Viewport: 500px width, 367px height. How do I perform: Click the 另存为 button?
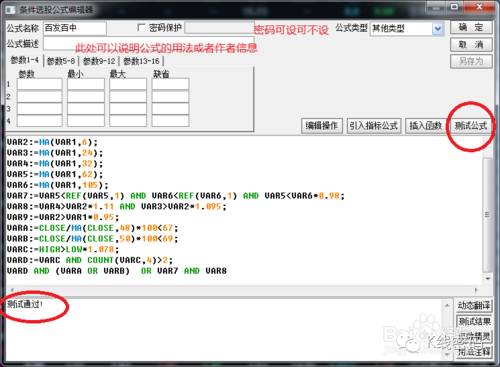pyautogui.click(x=471, y=61)
